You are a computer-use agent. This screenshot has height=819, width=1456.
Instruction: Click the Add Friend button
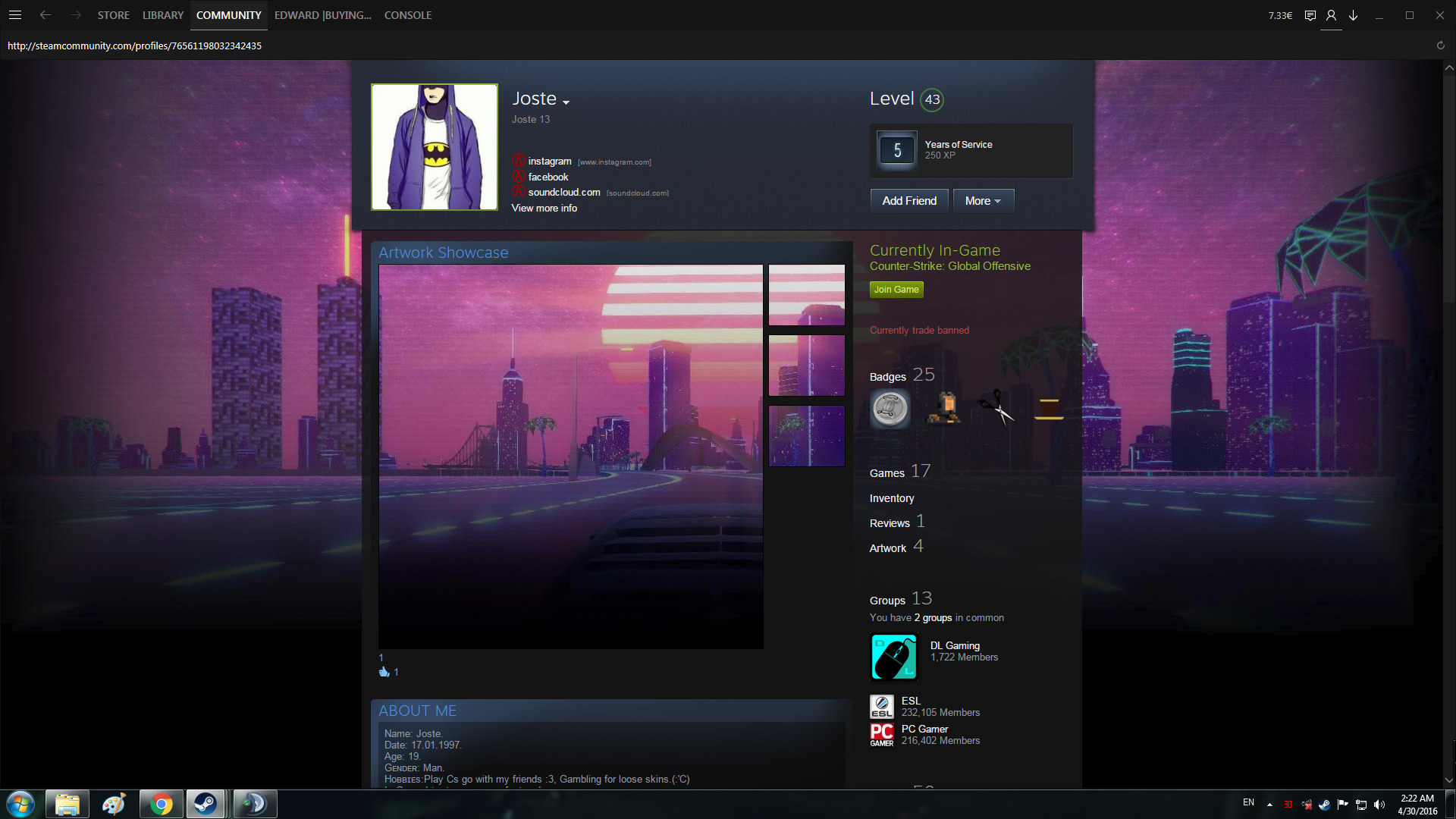(908, 201)
